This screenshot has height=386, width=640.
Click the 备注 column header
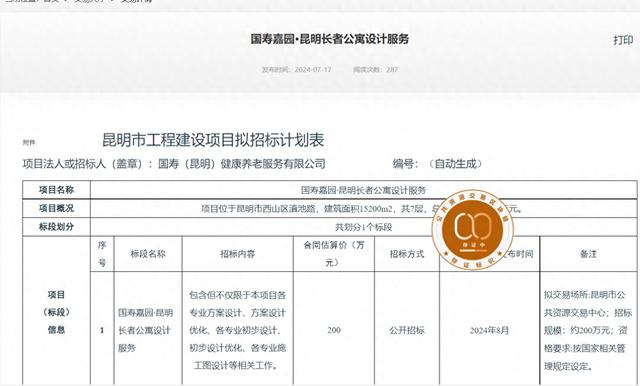[589, 254]
